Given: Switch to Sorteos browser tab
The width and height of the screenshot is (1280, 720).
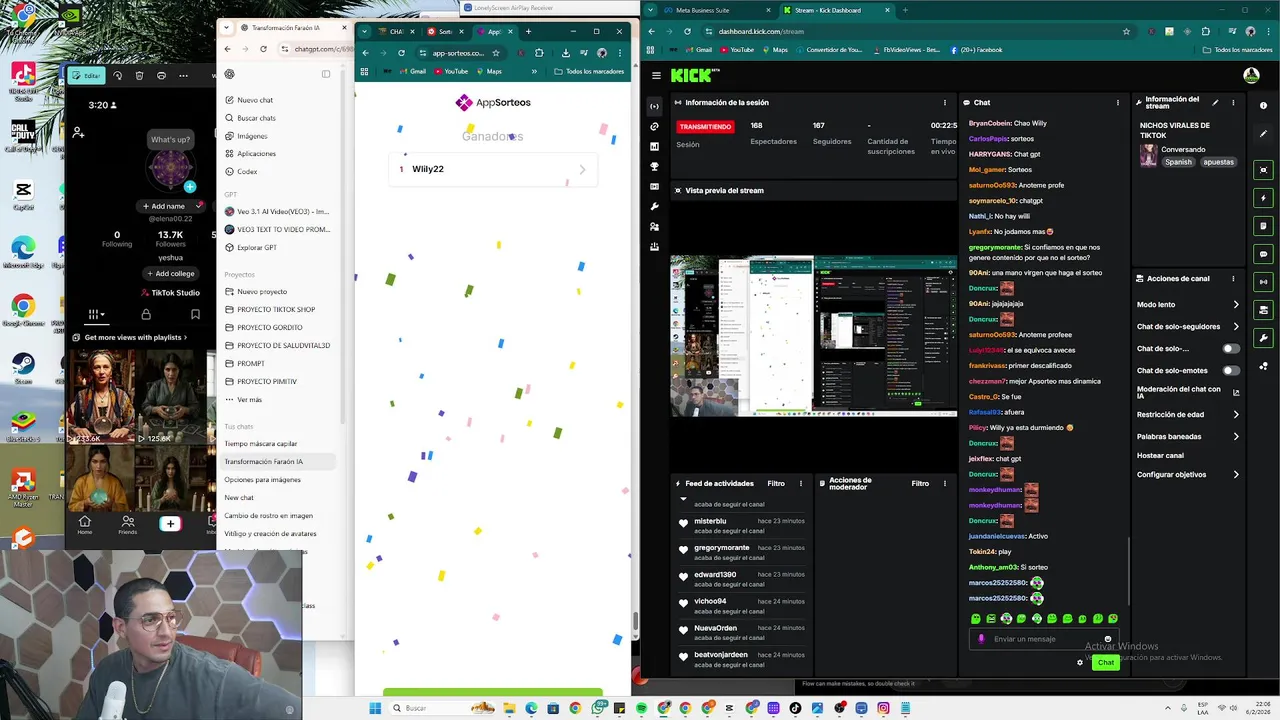Looking at the screenshot, I should point(447,31).
